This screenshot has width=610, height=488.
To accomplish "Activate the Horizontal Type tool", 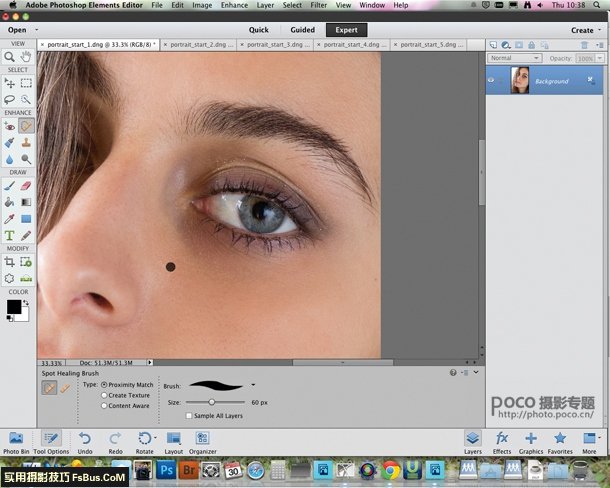I will (9, 235).
